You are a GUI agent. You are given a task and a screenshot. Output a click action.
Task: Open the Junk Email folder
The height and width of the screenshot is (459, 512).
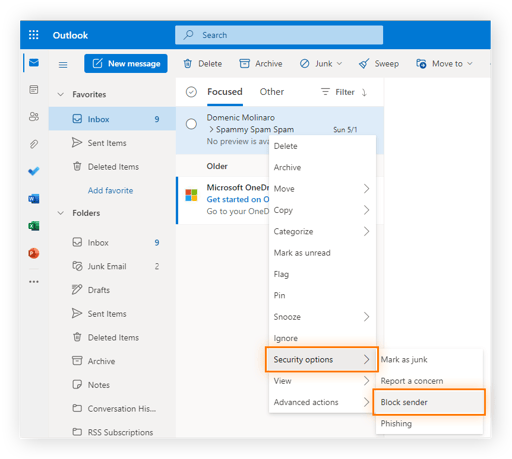[112, 266]
